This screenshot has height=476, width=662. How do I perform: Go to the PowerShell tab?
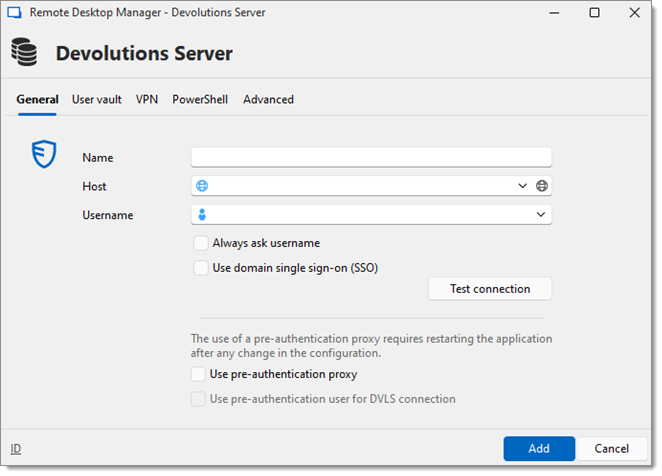tap(200, 100)
